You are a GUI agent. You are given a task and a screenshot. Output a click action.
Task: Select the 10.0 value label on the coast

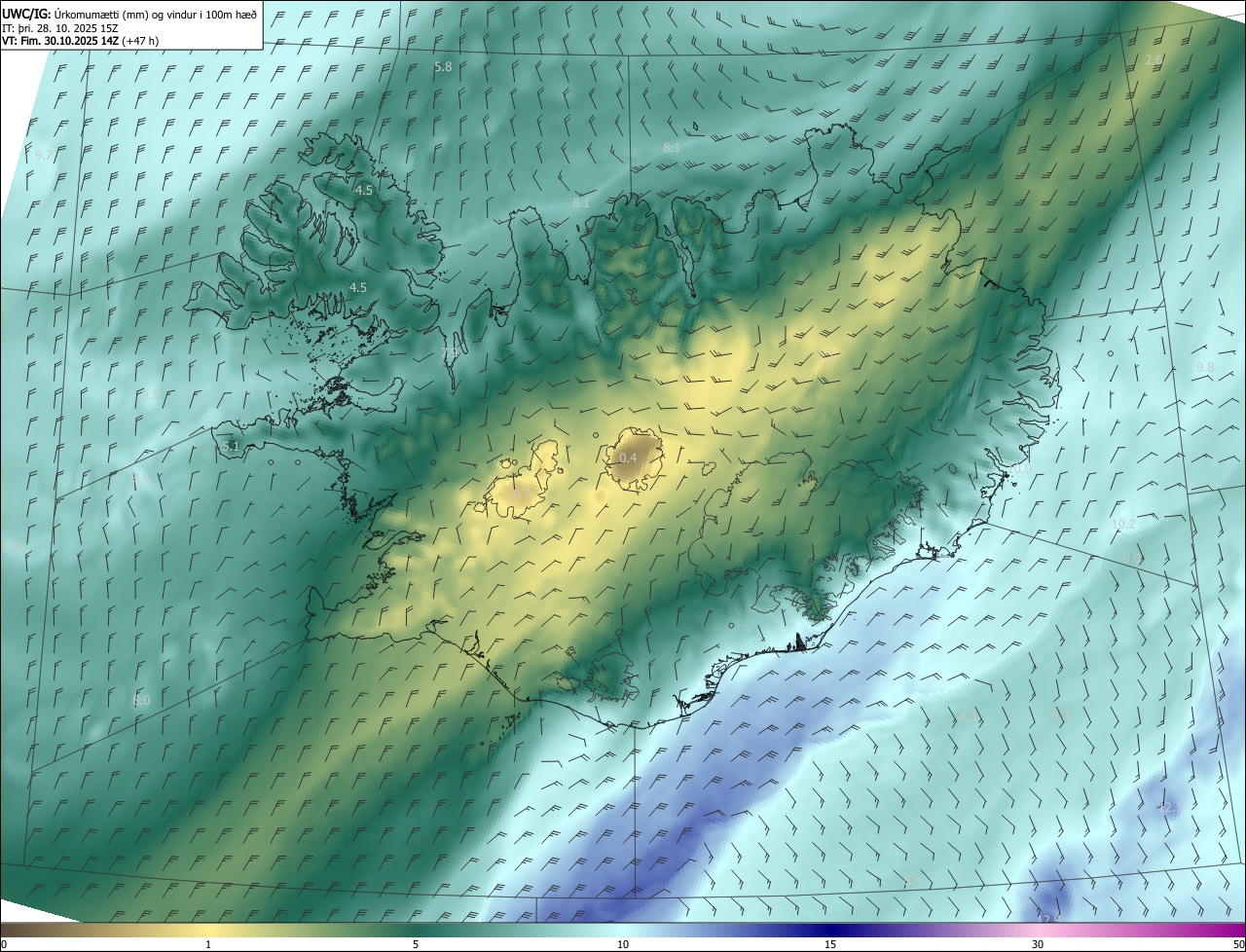(1018, 468)
